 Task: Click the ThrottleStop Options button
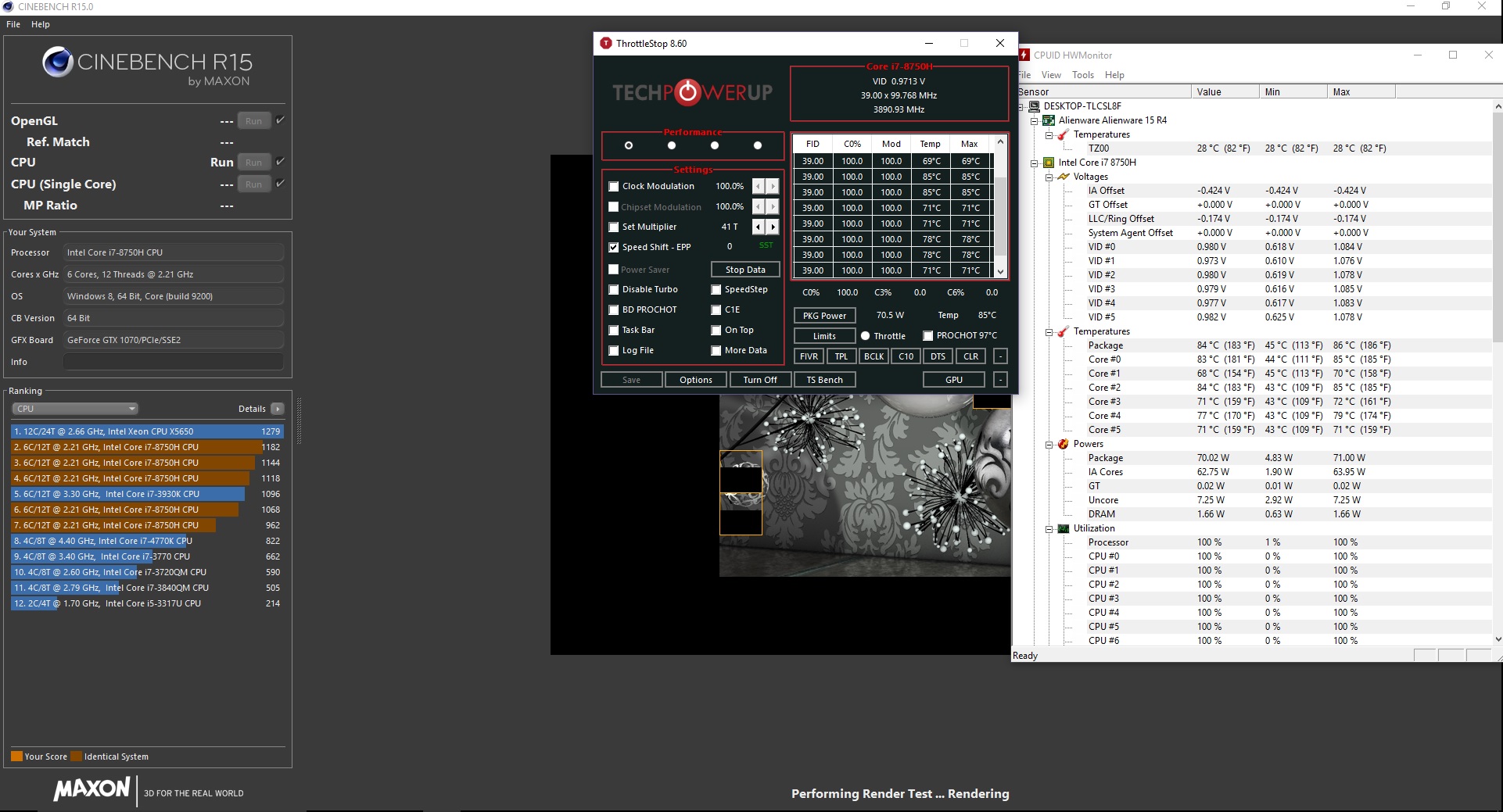click(x=696, y=380)
